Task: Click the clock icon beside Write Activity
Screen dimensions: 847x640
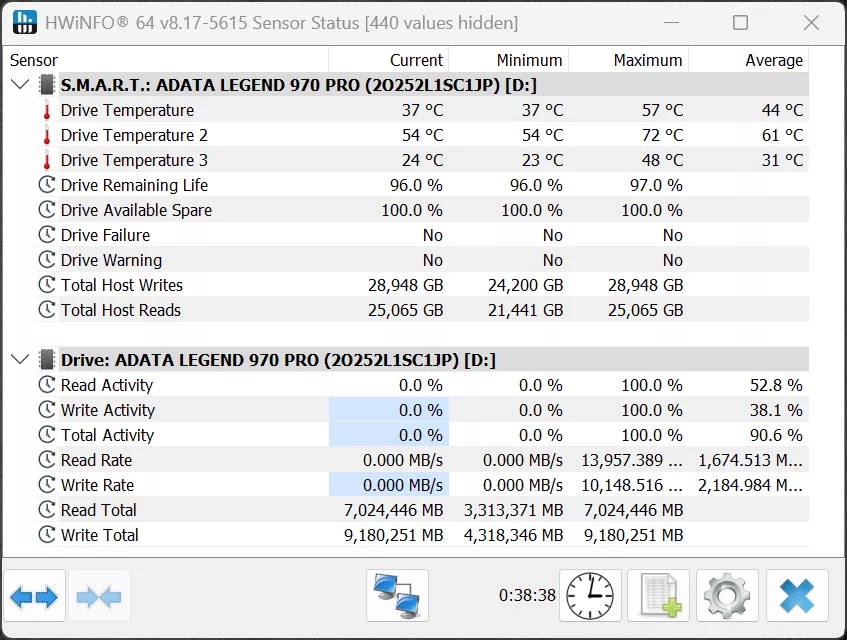Action: pos(47,409)
